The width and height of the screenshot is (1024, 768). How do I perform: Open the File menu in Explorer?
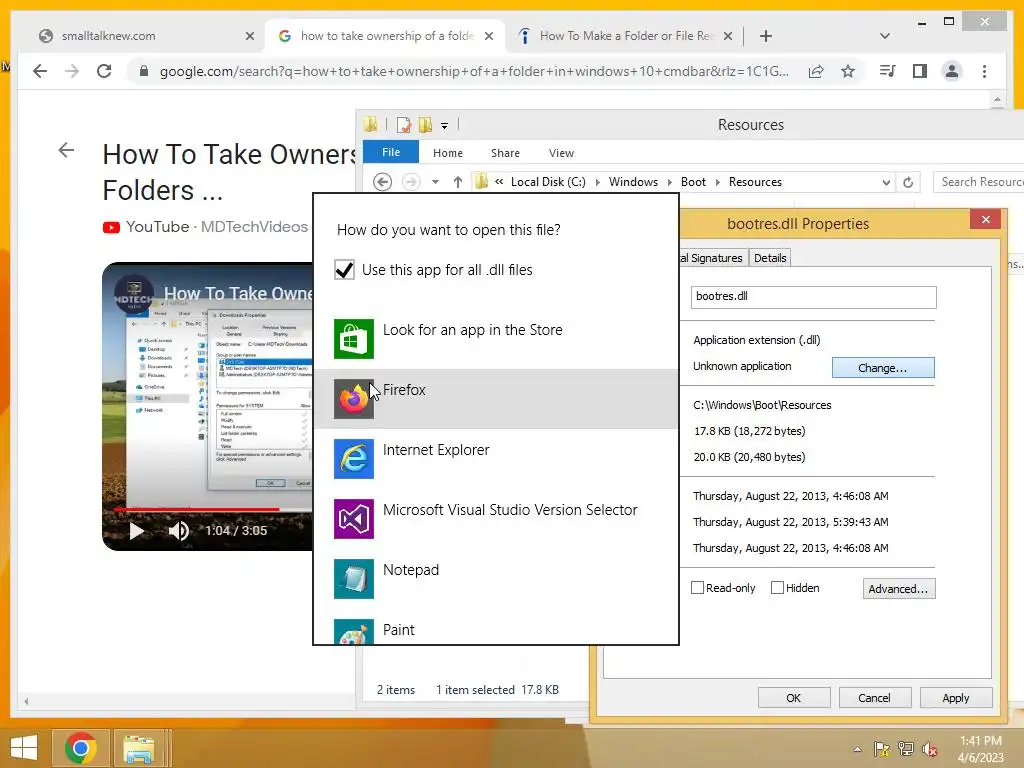391,152
